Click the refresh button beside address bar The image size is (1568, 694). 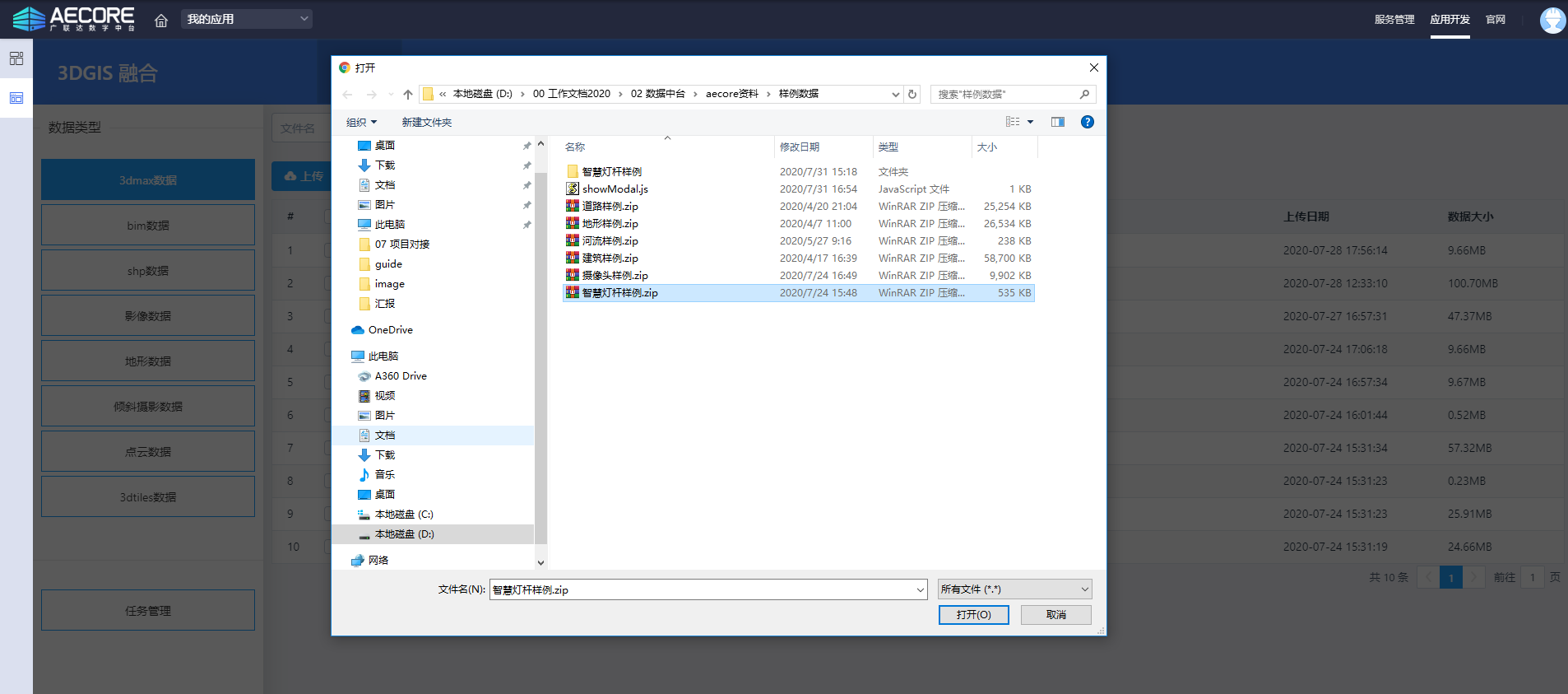pos(912,94)
